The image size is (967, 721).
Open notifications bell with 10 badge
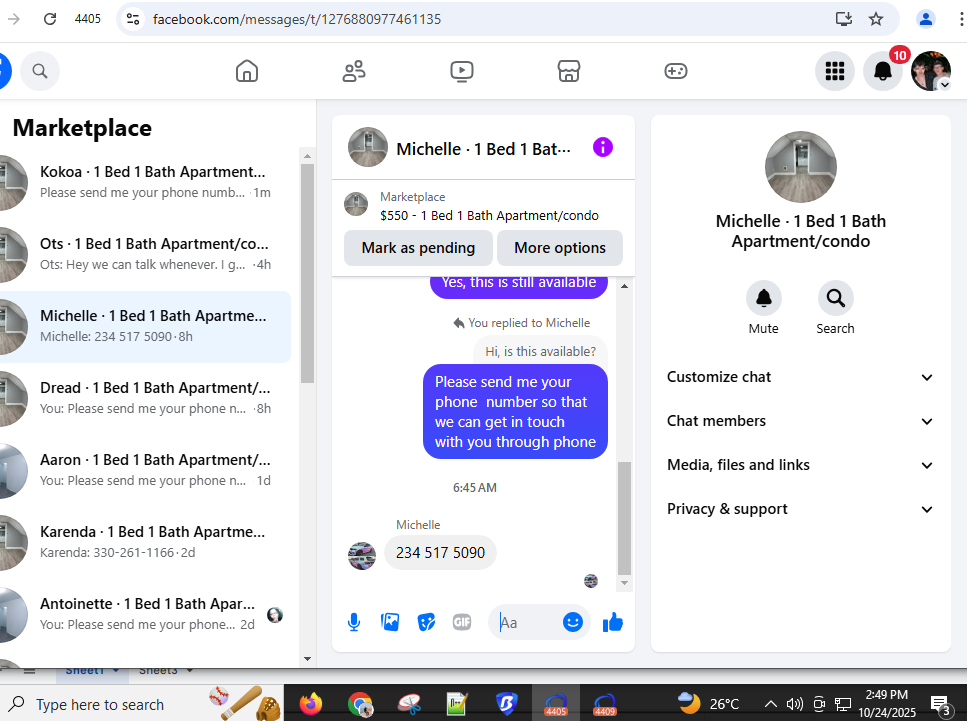(883, 71)
